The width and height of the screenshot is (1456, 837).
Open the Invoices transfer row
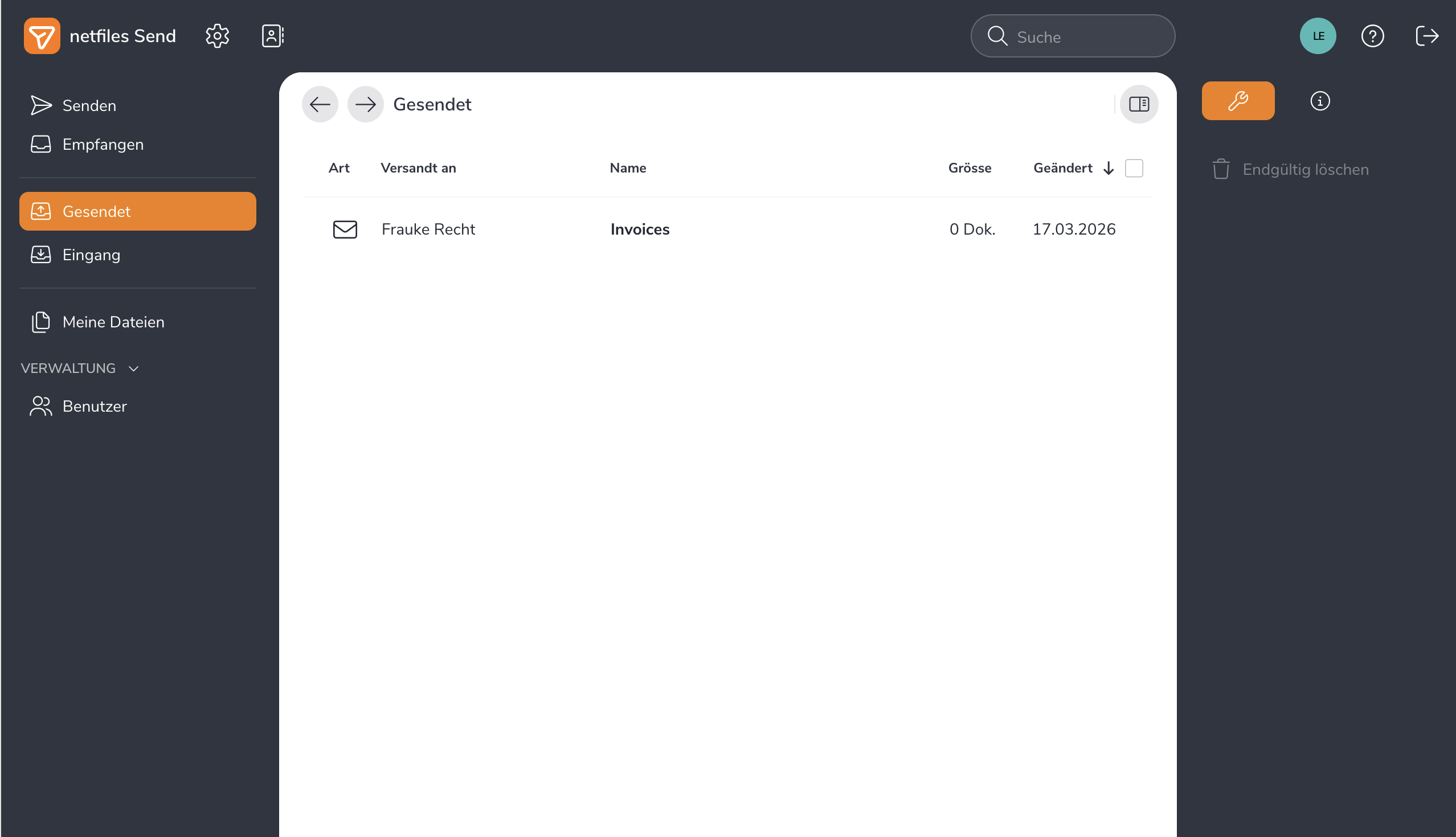coord(640,229)
